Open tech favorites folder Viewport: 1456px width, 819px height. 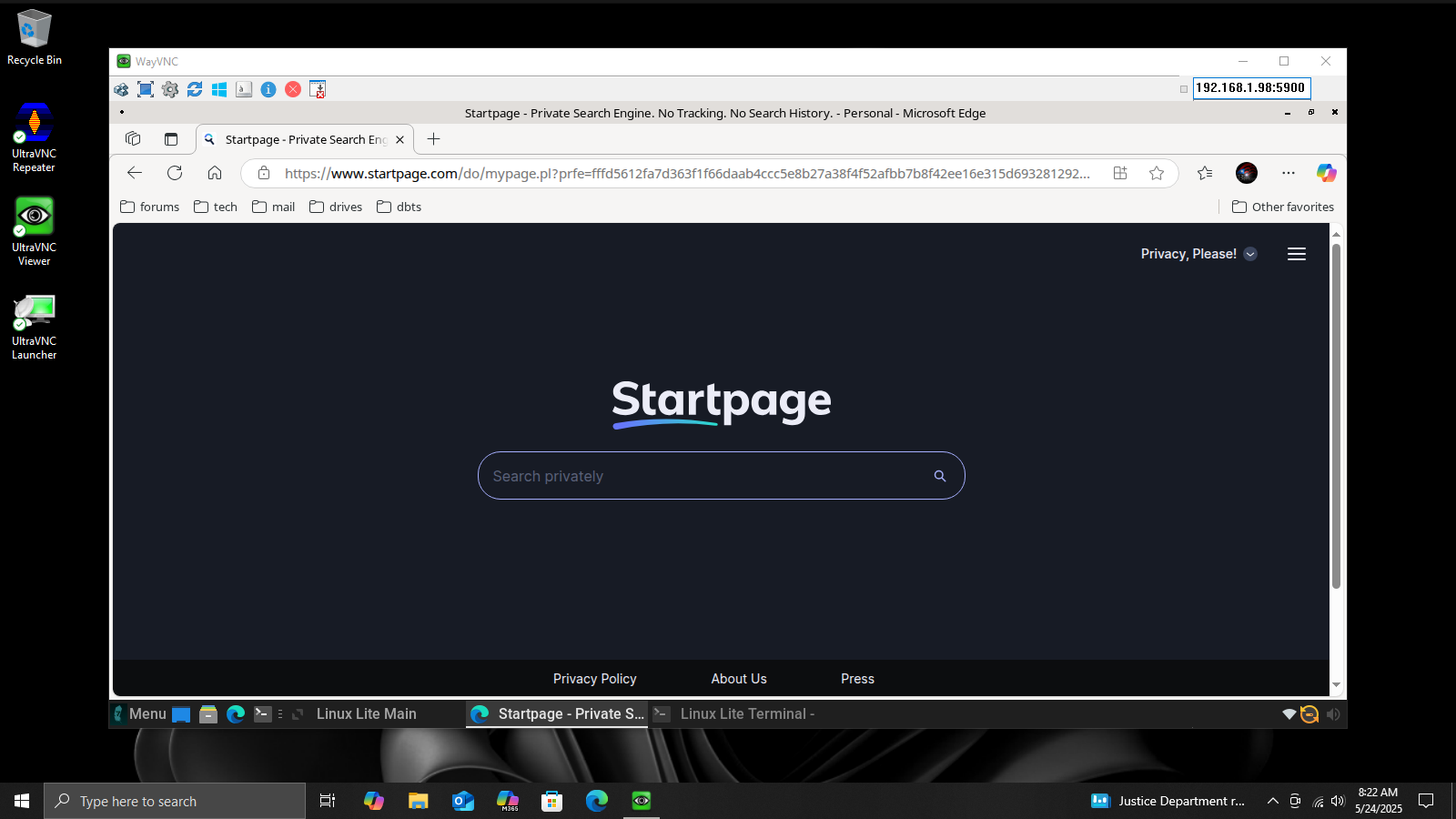[x=216, y=207]
